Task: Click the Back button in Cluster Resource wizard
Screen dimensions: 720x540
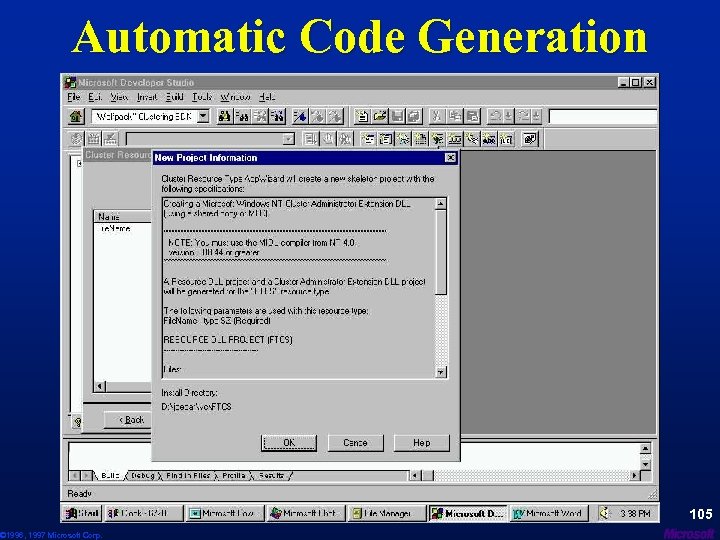Action: click(x=129, y=420)
